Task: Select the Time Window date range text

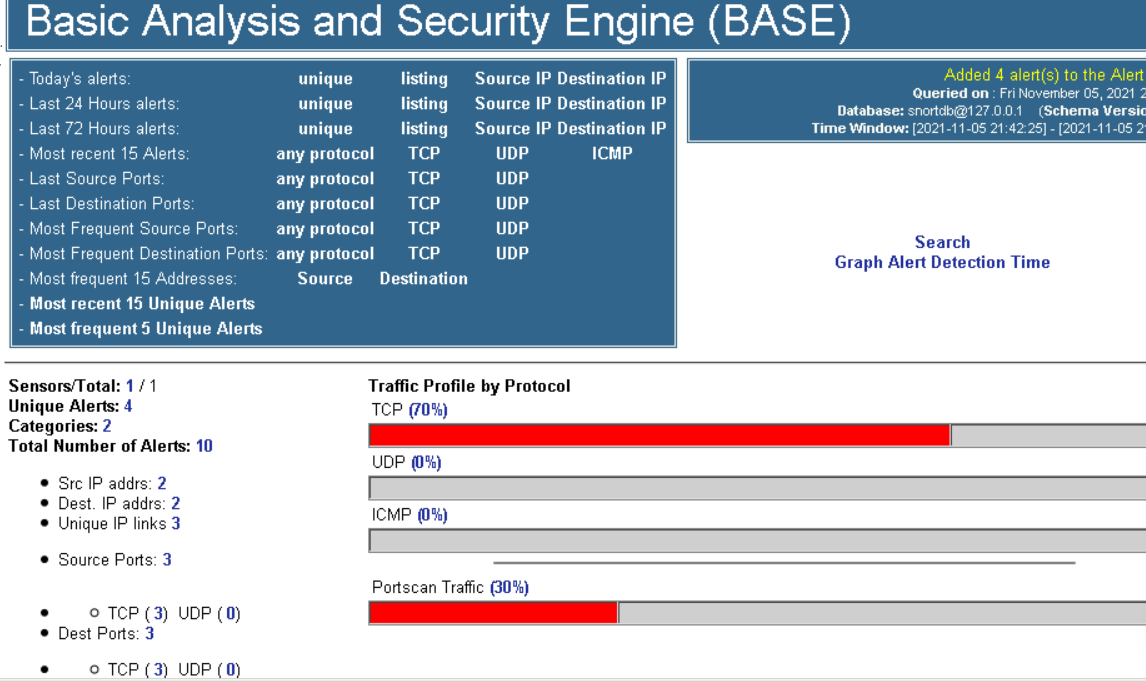Action: pyautogui.click(x=978, y=129)
